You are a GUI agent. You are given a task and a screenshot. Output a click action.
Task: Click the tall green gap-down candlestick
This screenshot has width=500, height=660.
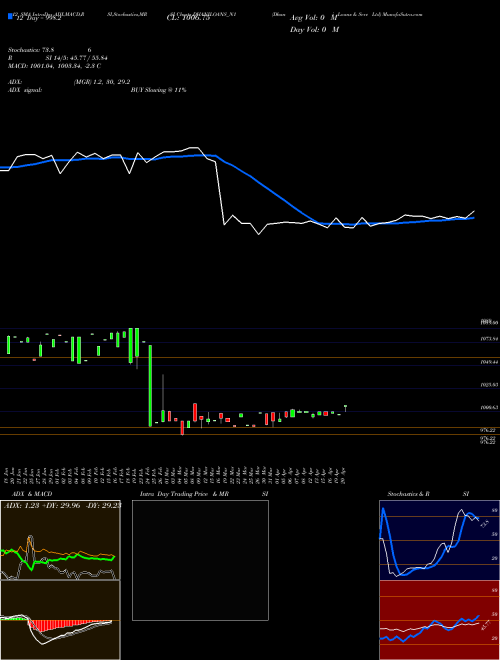150,386
